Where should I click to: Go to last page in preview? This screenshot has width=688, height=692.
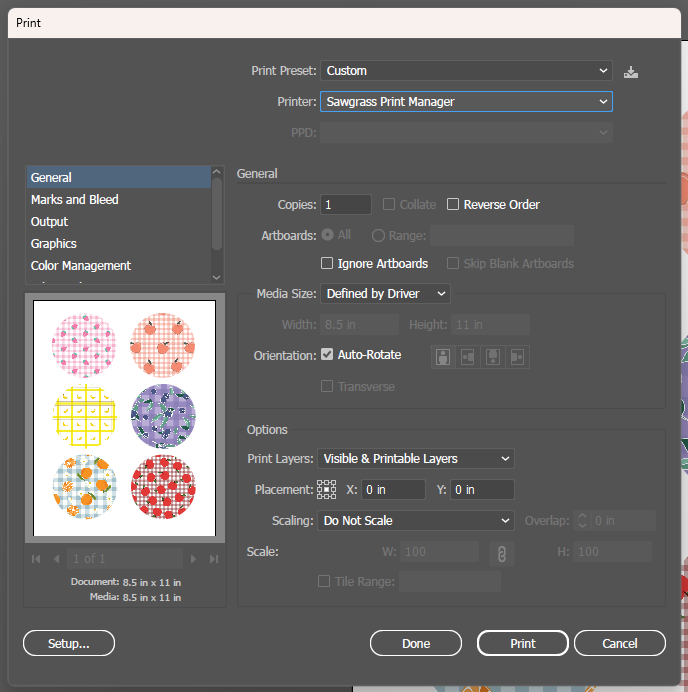[214, 559]
